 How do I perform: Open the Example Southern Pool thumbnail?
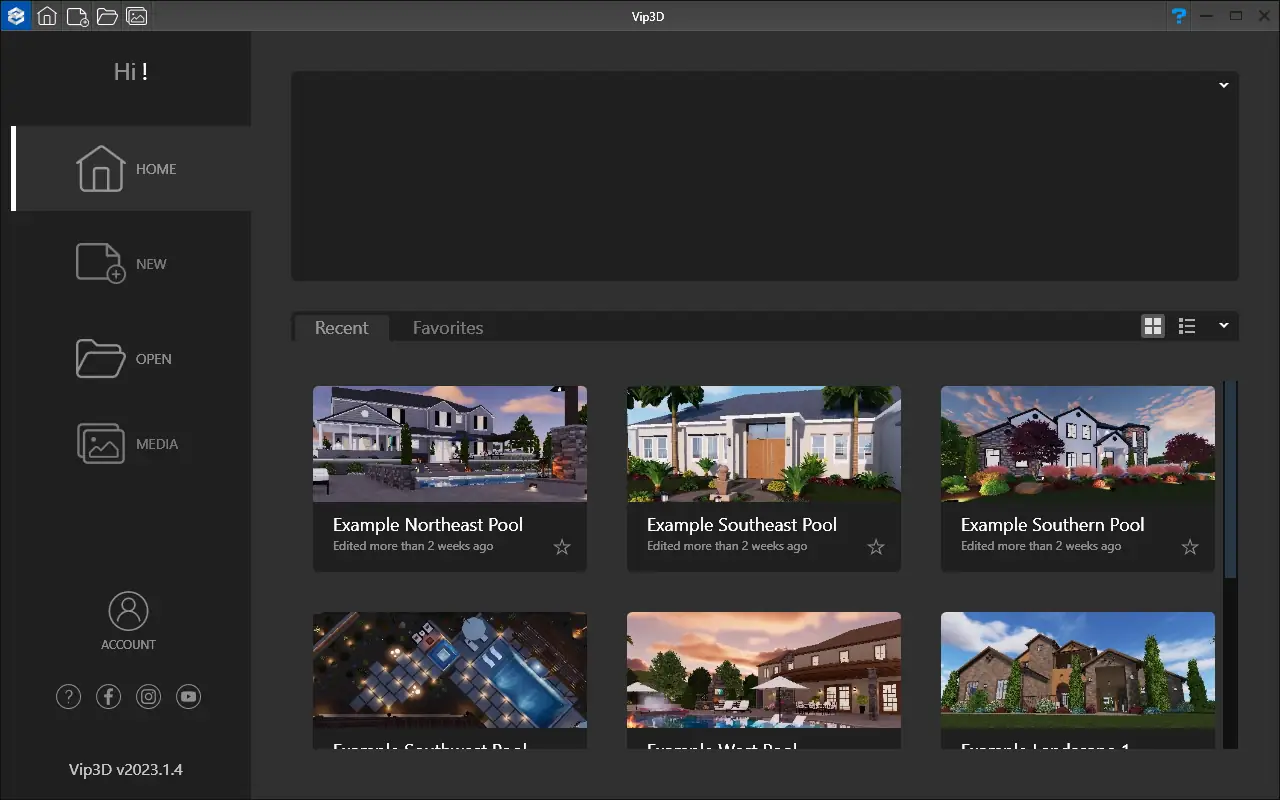pyautogui.click(x=1077, y=443)
